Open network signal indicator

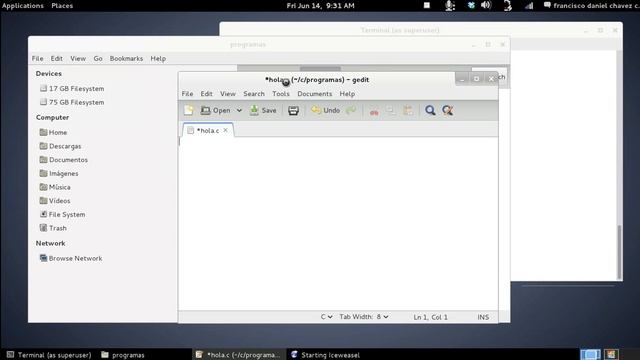pos(529,5)
